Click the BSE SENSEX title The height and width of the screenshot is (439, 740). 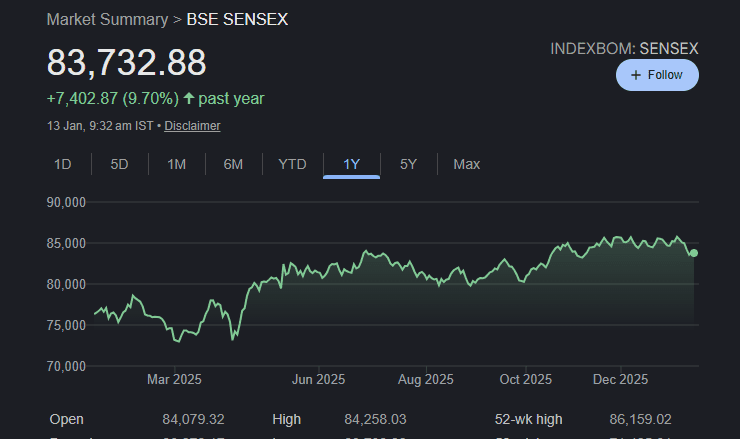(x=237, y=19)
